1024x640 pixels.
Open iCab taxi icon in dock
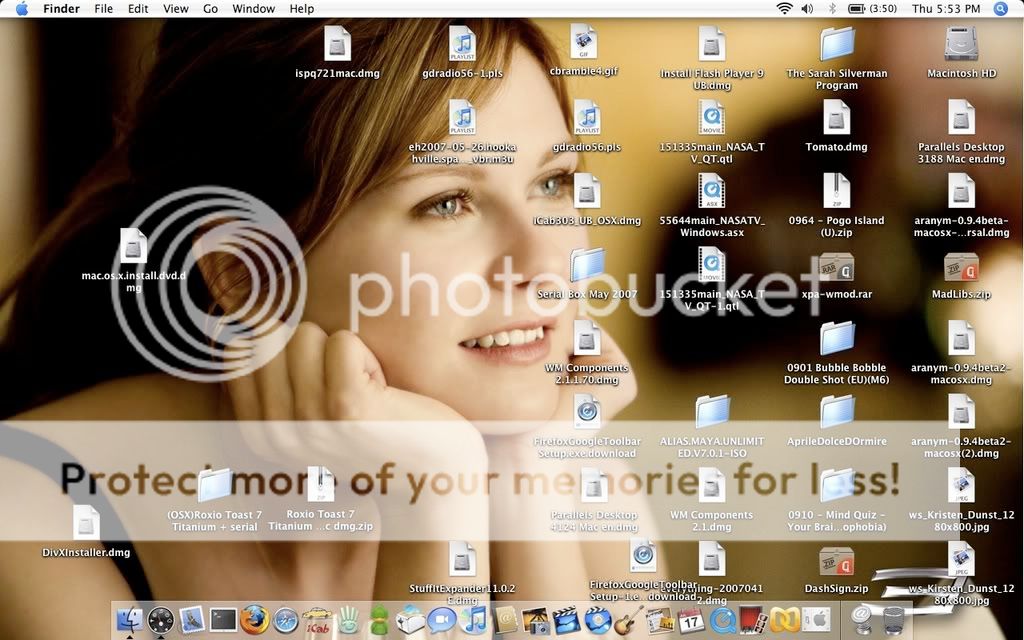coord(317,619)
